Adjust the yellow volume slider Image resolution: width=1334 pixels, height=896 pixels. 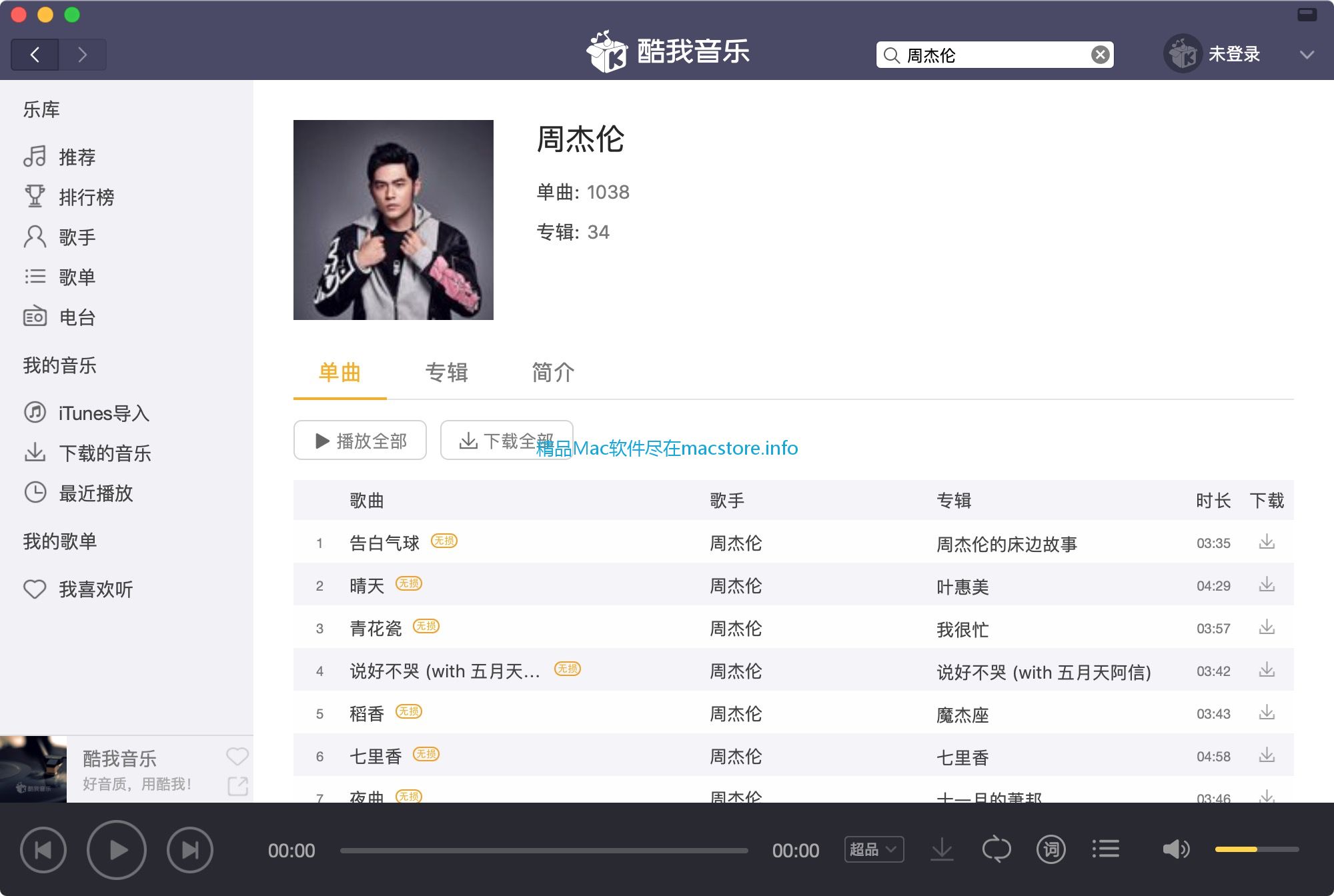coord(1257,849)
